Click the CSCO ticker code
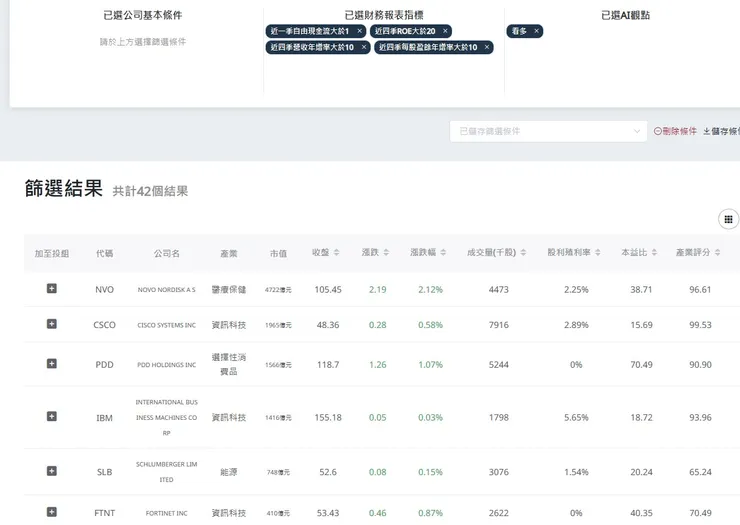 pos(104,325)
